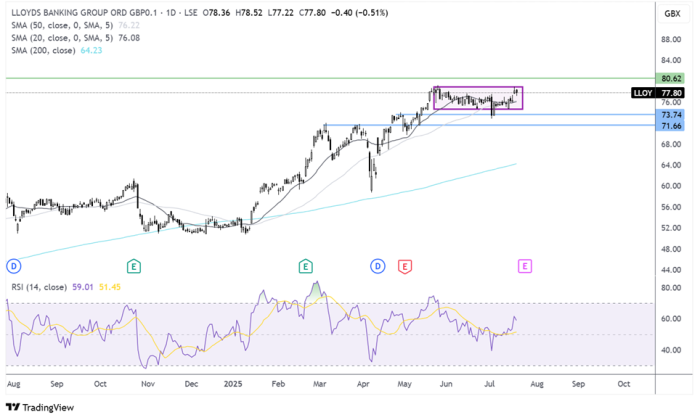This screenshot has height=420, width=700.
Task: Select the 80.62 green price level label
Action: (671, 78)
